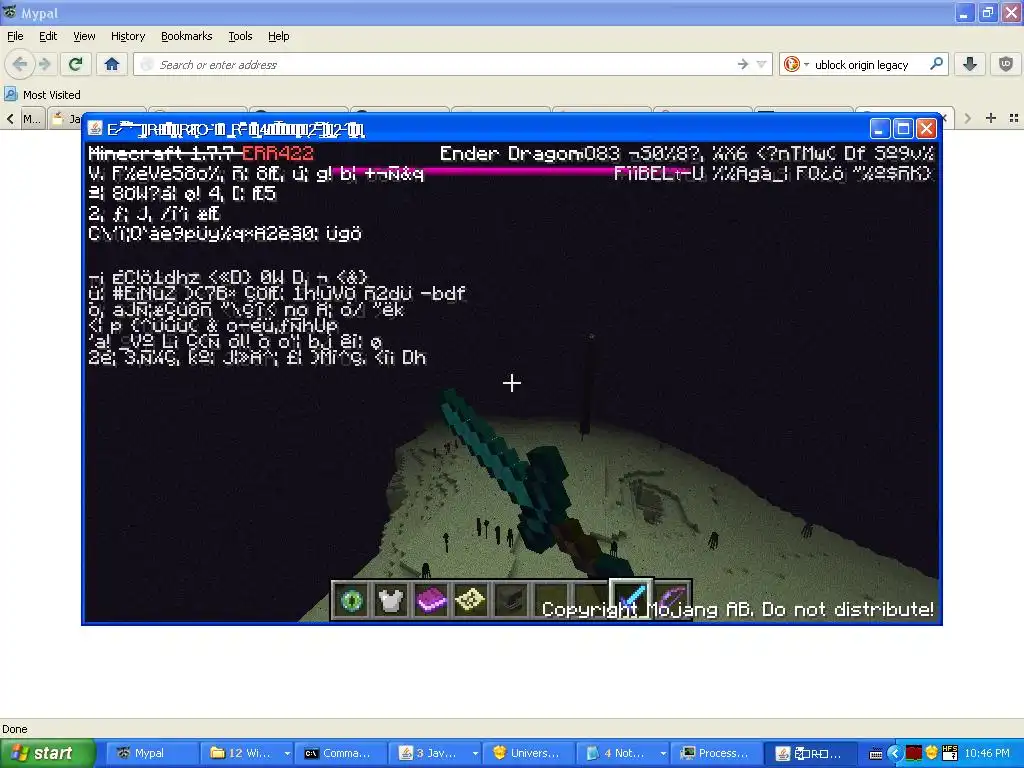The height and width of the screenshot is (768, 1024).
Task: Expand the '4 Not...' taskbar group arrow
Action: [x=663, y=754]
